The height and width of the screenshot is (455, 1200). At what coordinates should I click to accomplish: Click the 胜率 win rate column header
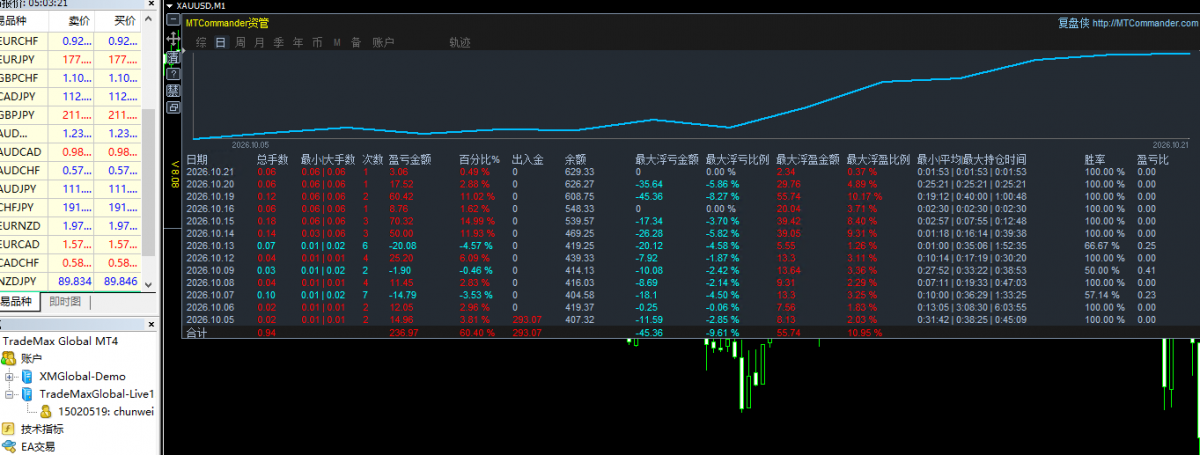[x=1095, y=159]
